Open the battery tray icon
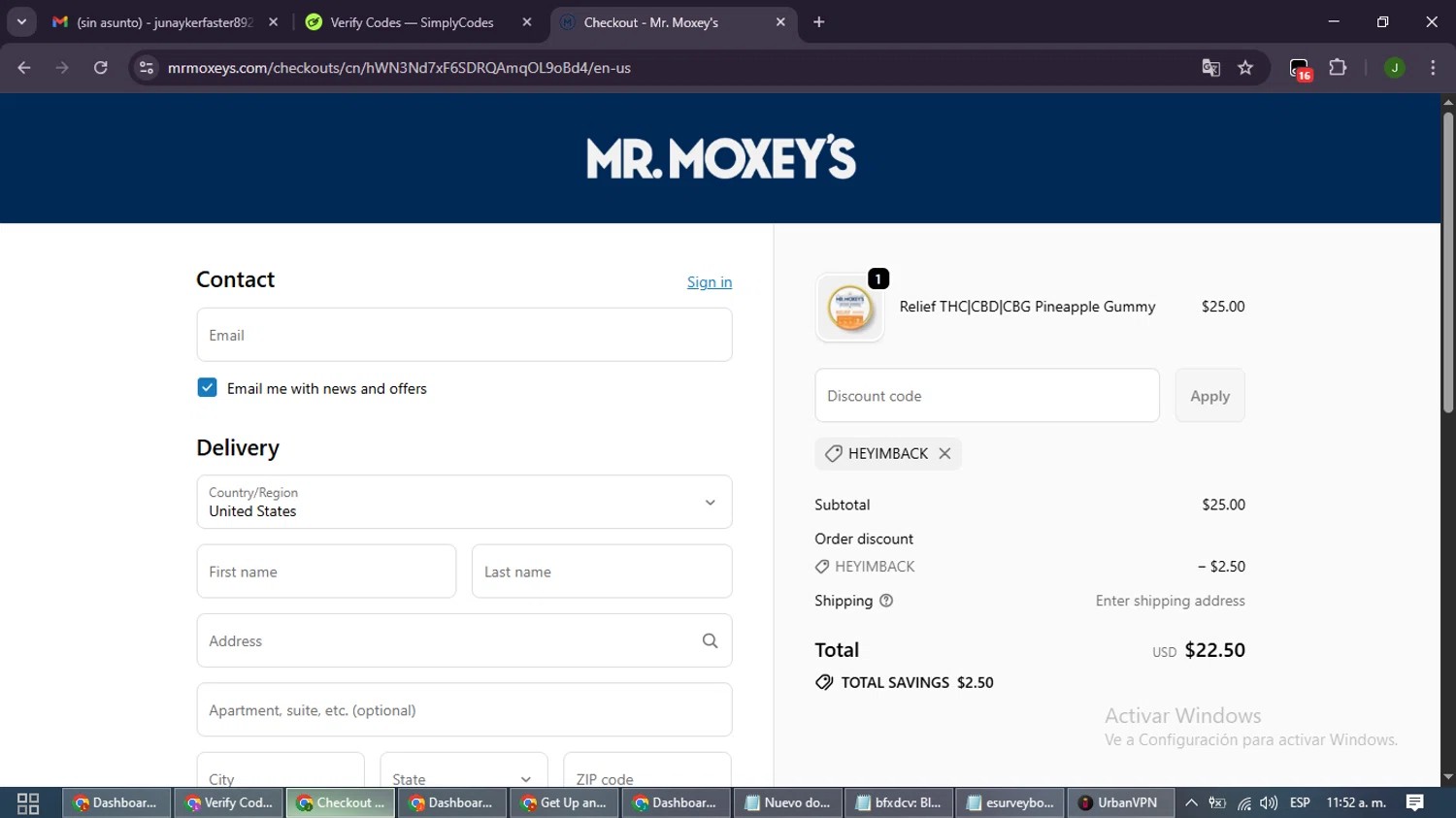Screen dimensions: 1456x818 (x=1217, y=802)
